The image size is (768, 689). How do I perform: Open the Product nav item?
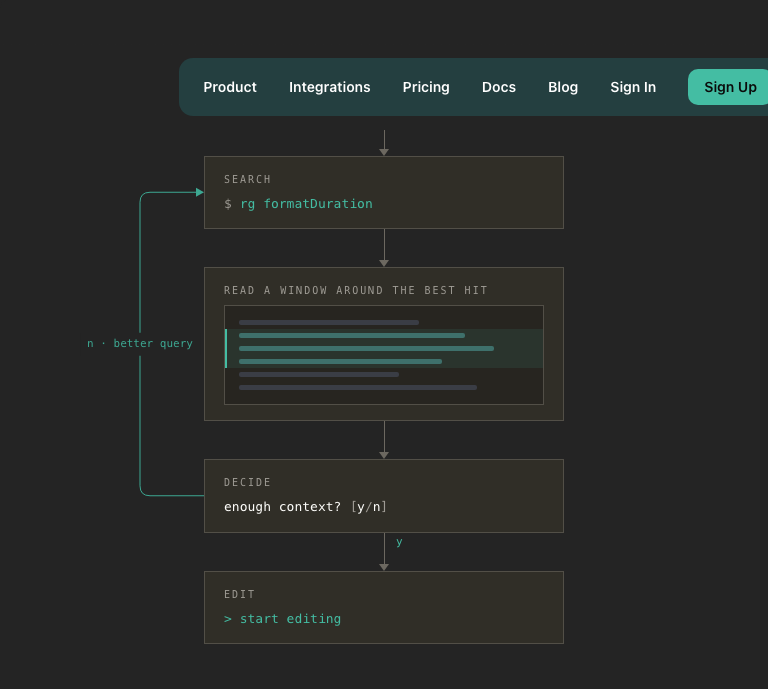tap(230, 87)
